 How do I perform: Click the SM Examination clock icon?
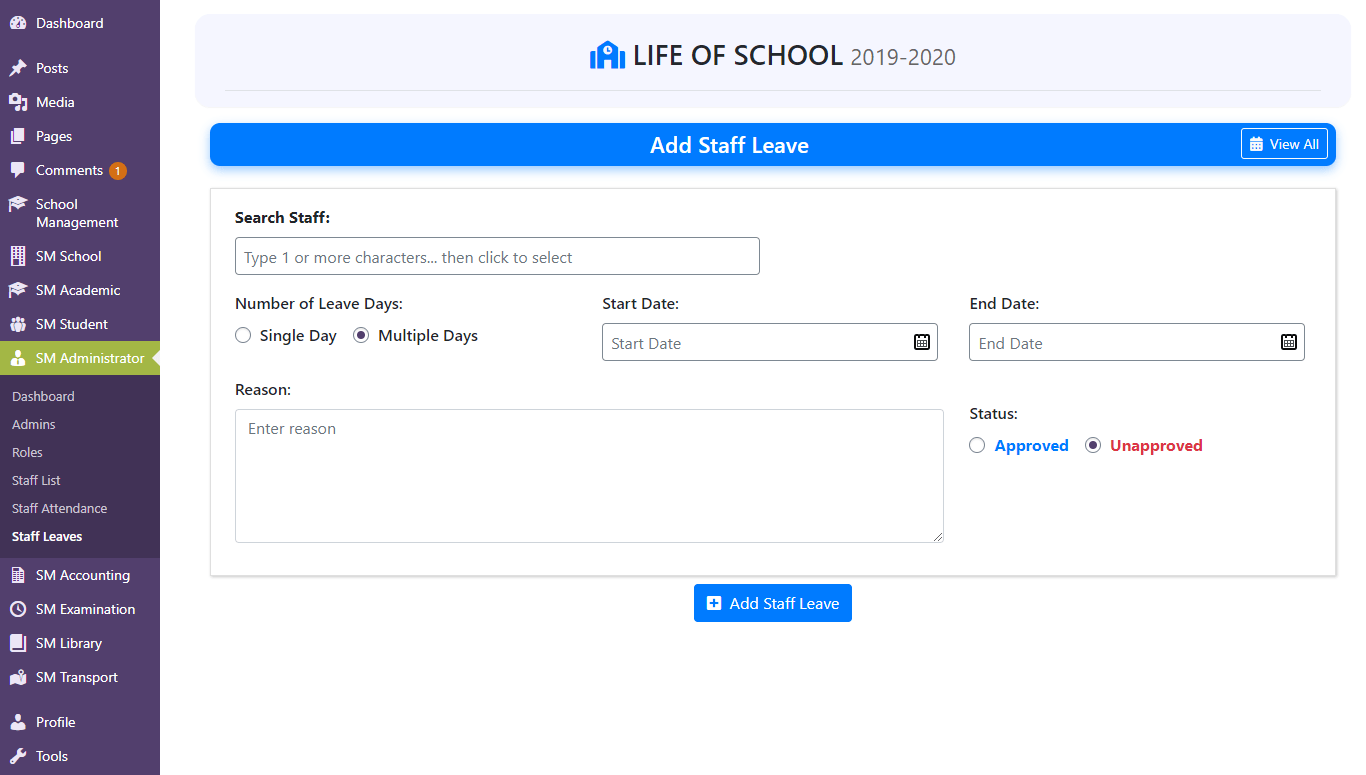coord(17,609)
